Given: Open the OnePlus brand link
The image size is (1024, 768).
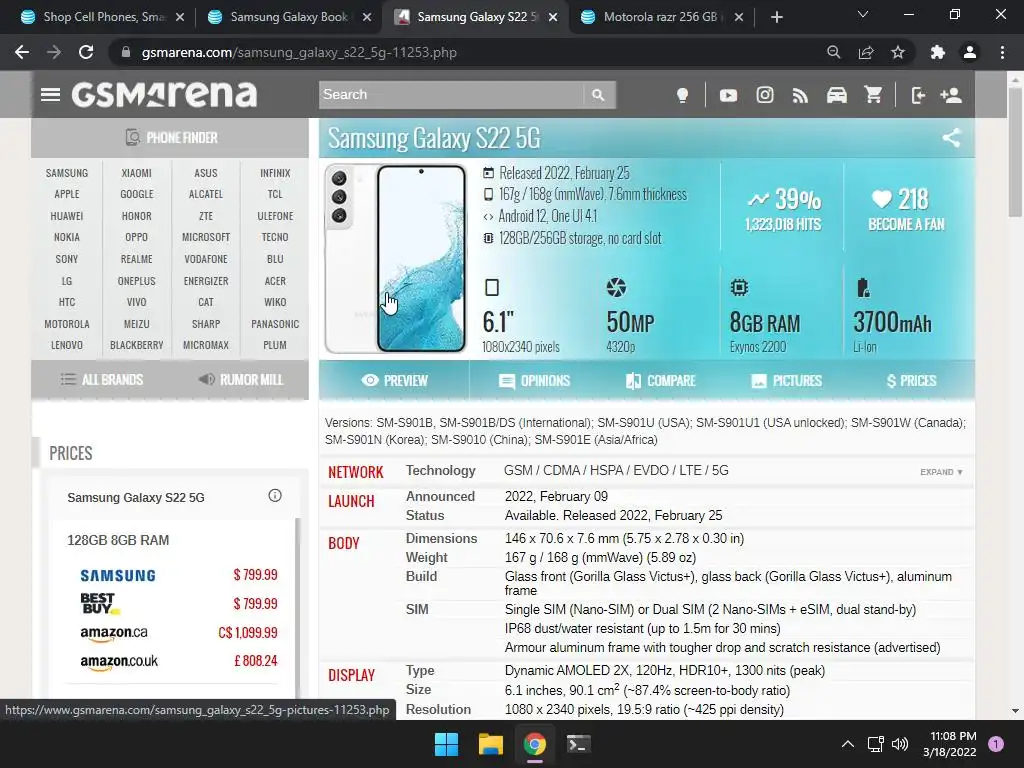Looking at the screenshot, I should 136,281.
